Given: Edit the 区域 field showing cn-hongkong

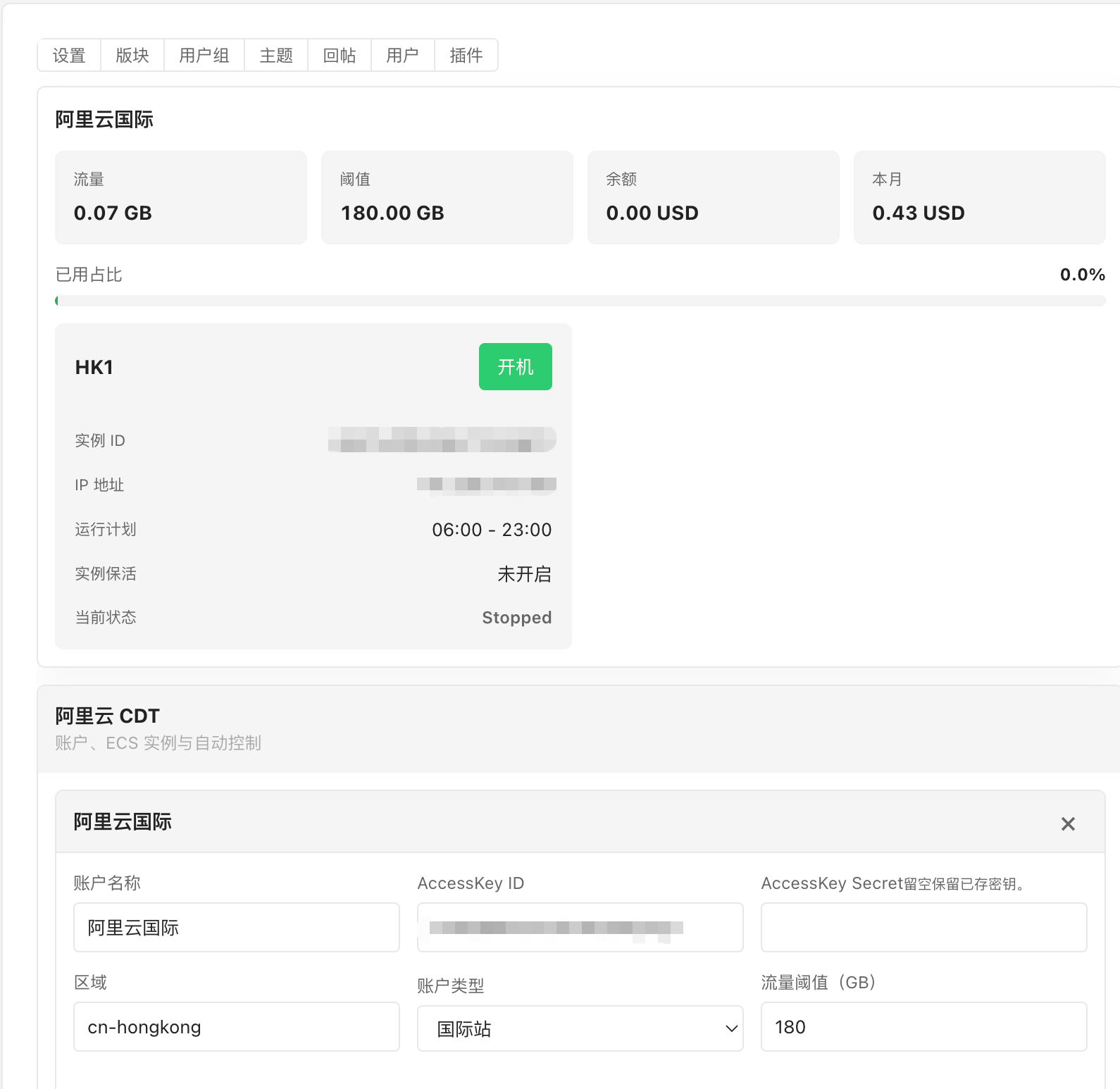Looking at the screenshot, I should point(237,1026).
